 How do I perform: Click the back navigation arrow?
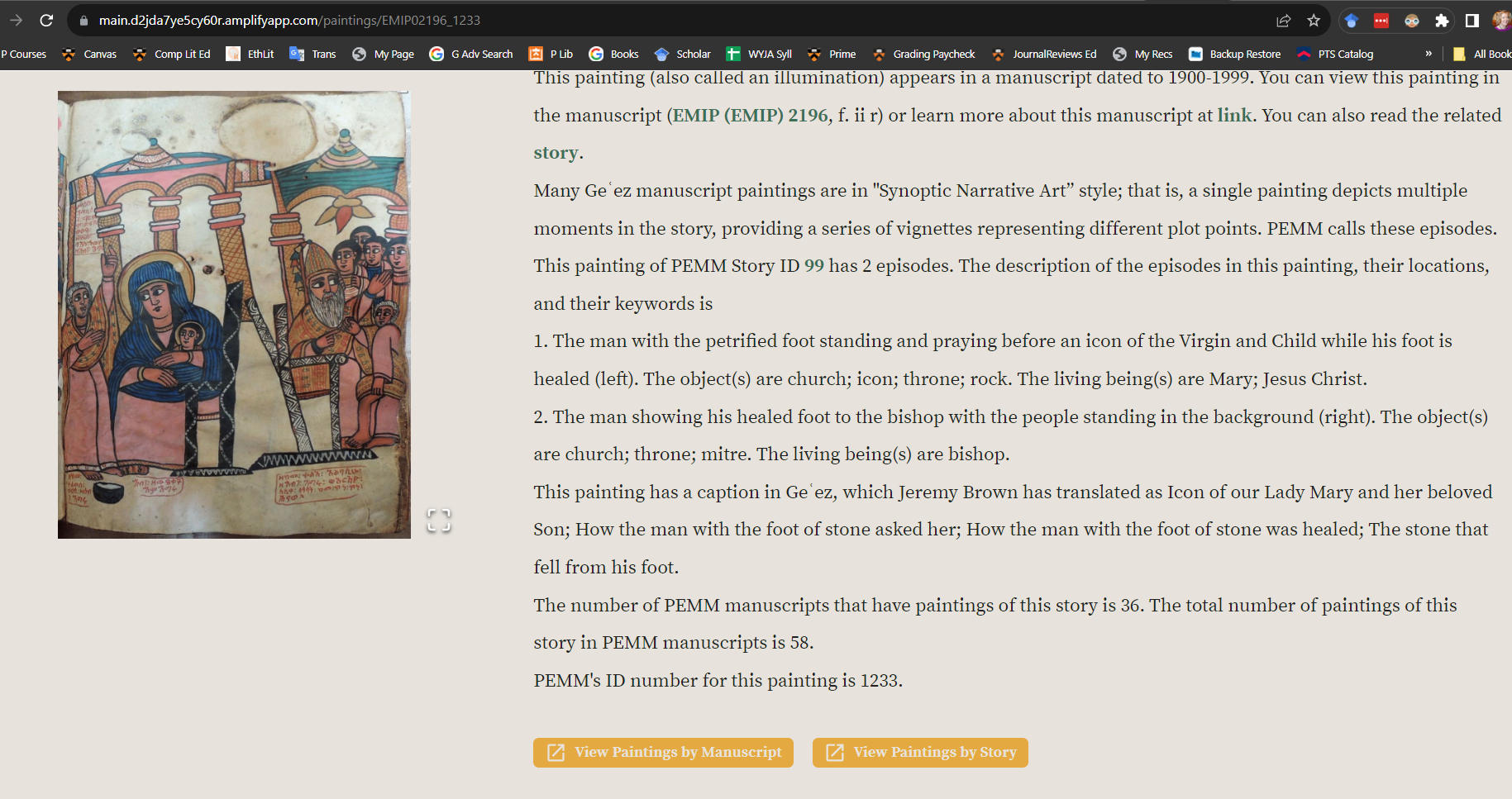[17, 20]
